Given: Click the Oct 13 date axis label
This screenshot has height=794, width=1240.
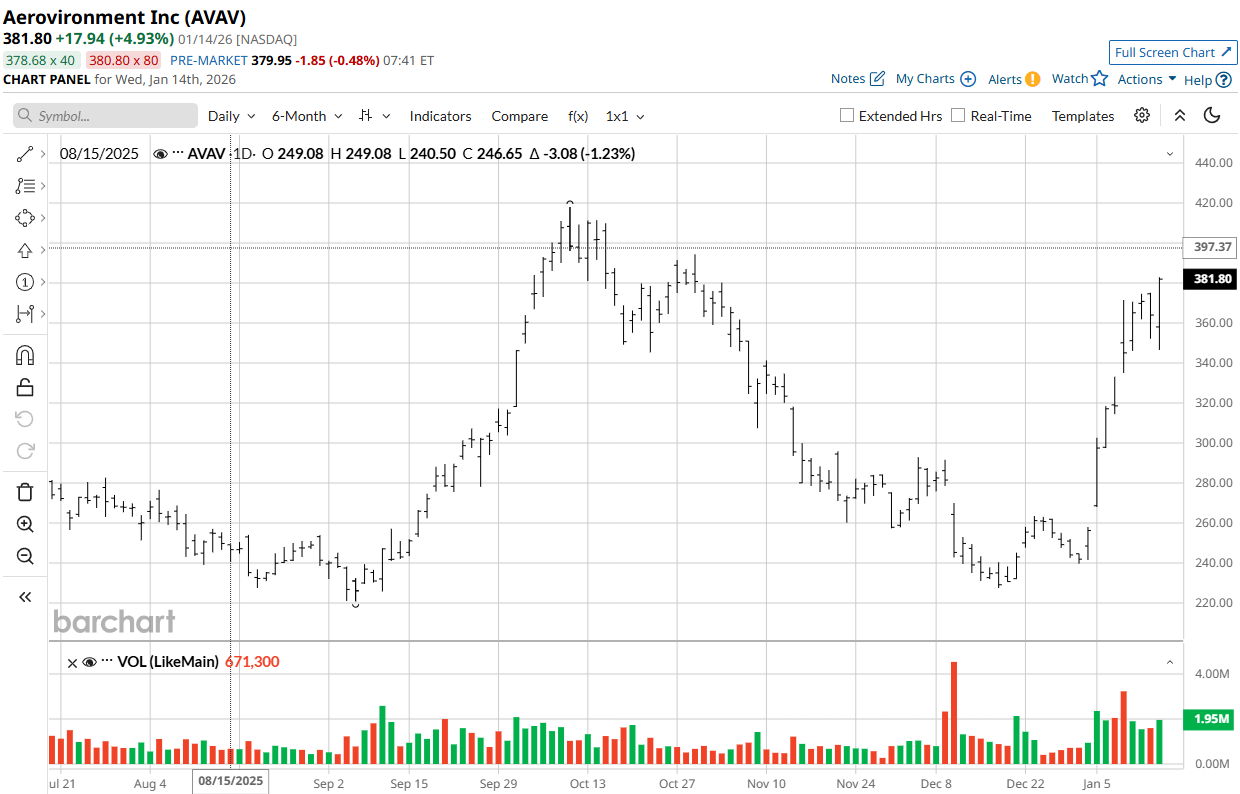Looking at the screenshot, I should 588,784.
